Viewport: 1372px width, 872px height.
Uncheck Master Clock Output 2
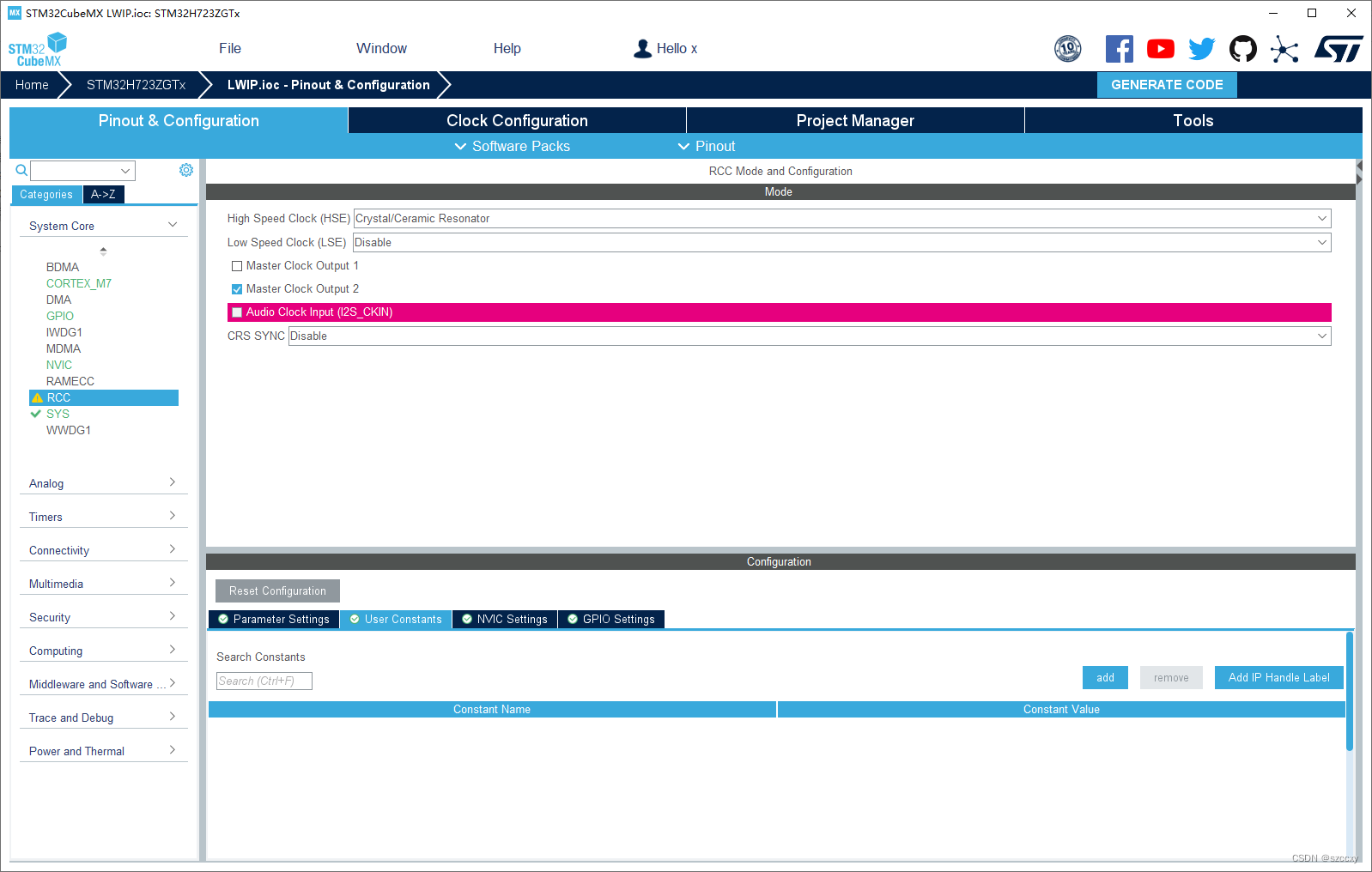pos(237,289)
